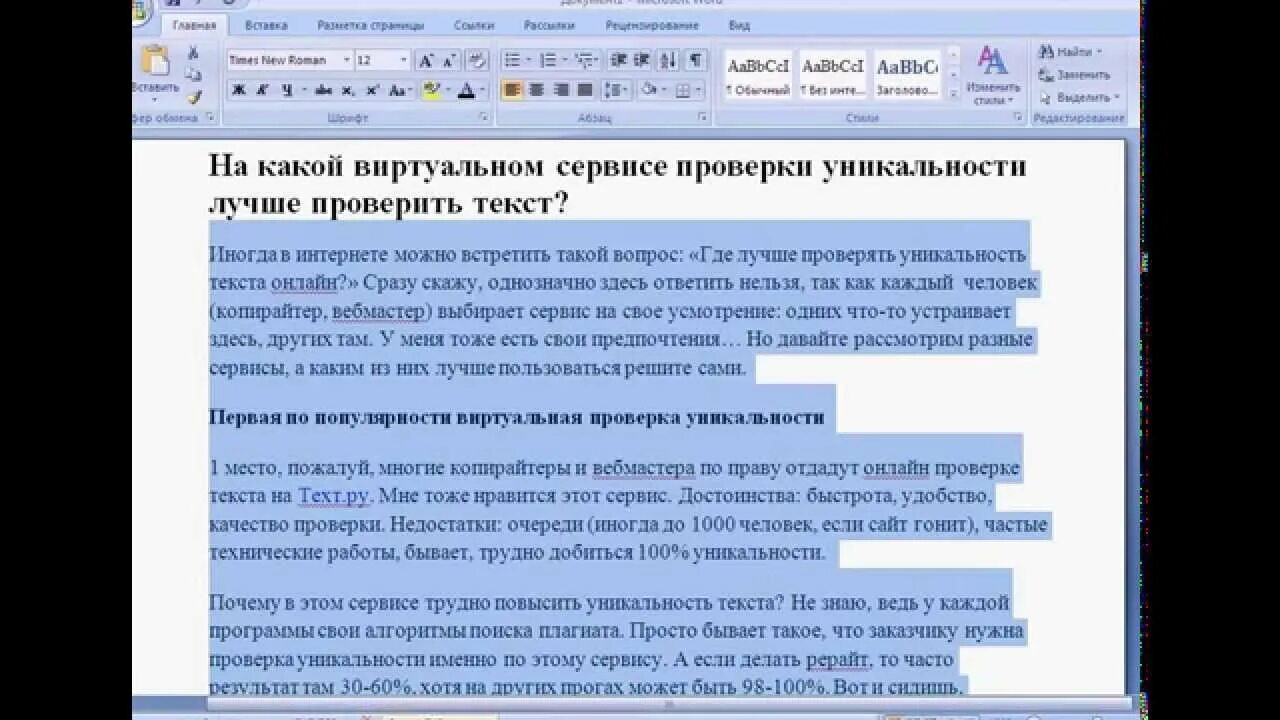Screen dimensions: 1280x720
Task: Click the Clear Formatting eraser icon
Action: [x=477, y=60]
